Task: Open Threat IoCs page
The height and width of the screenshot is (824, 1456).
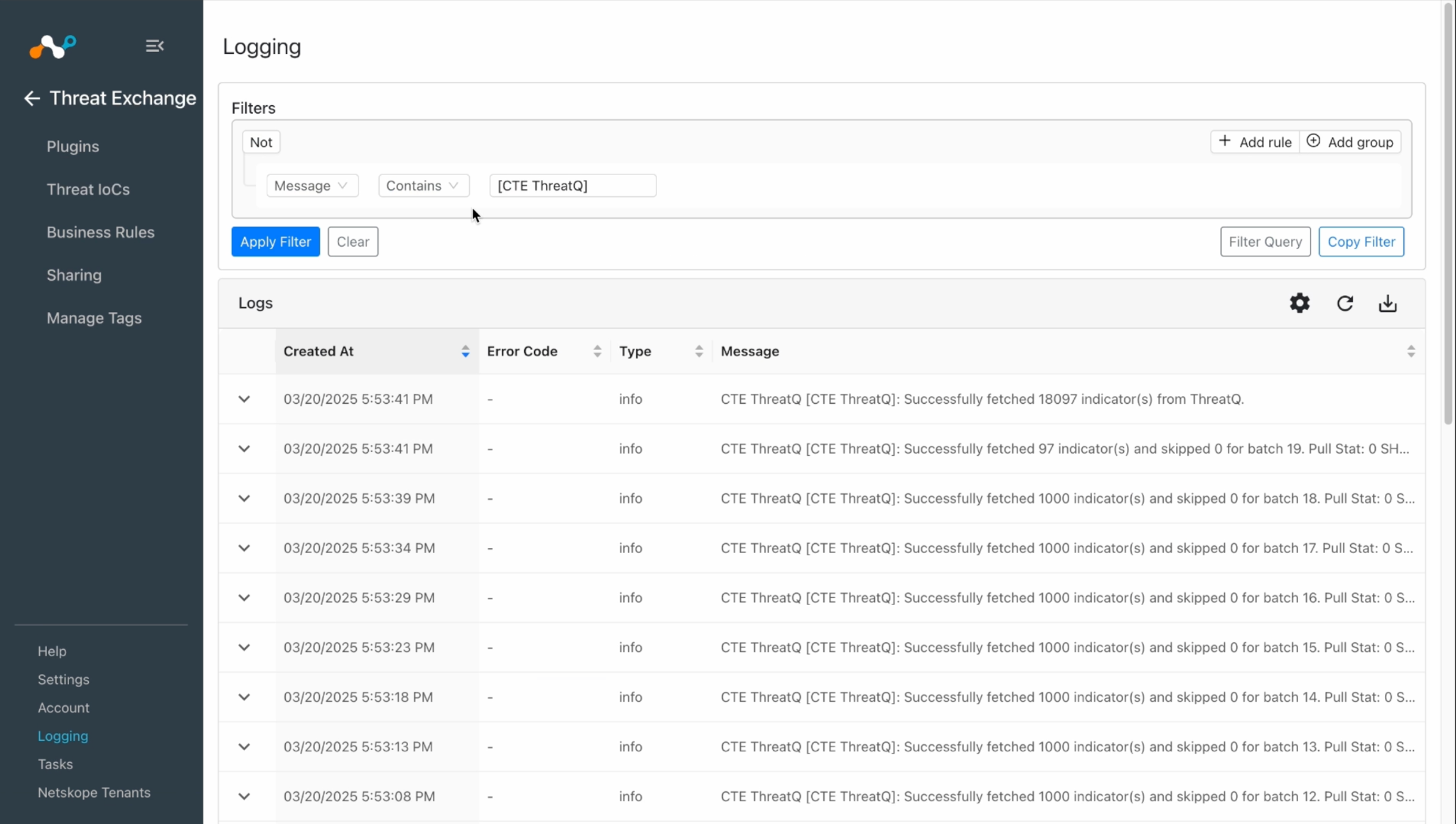Action: click(x=88, y=189)
